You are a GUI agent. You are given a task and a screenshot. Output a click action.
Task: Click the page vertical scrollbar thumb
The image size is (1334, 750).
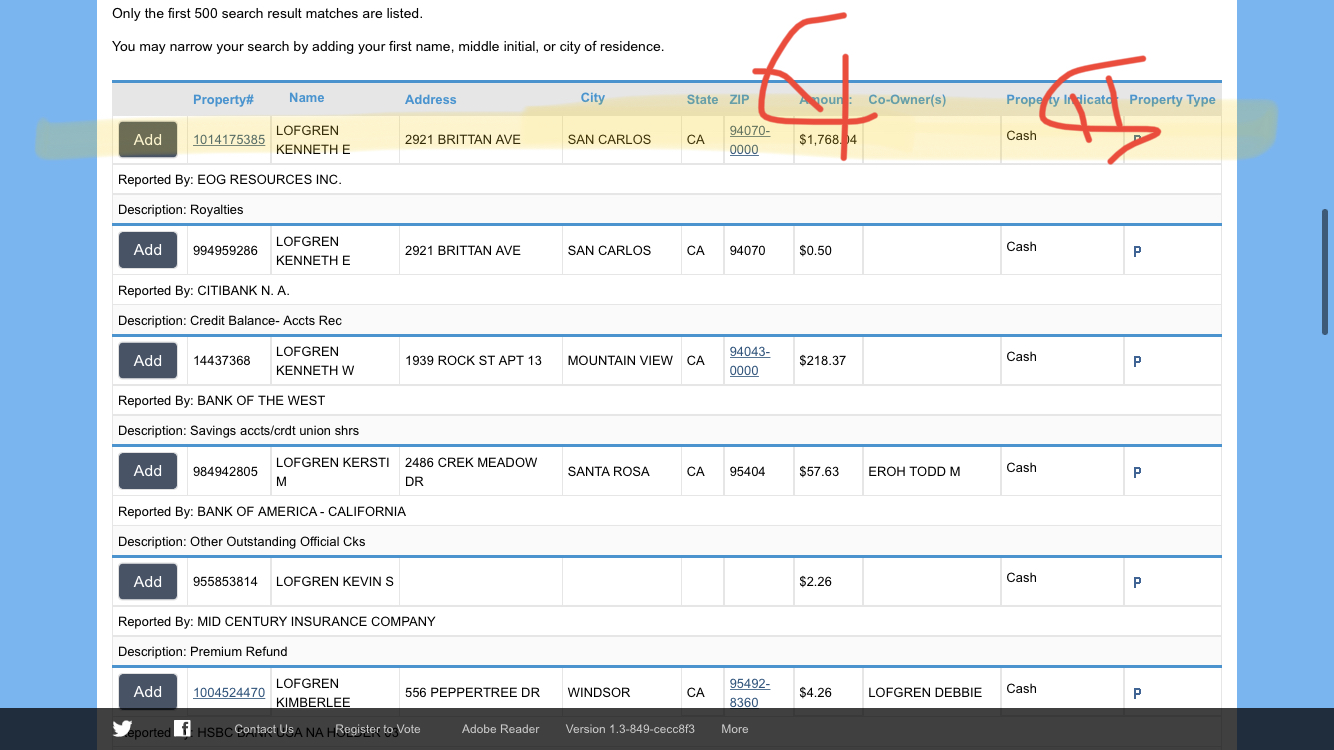[1325, 271]
